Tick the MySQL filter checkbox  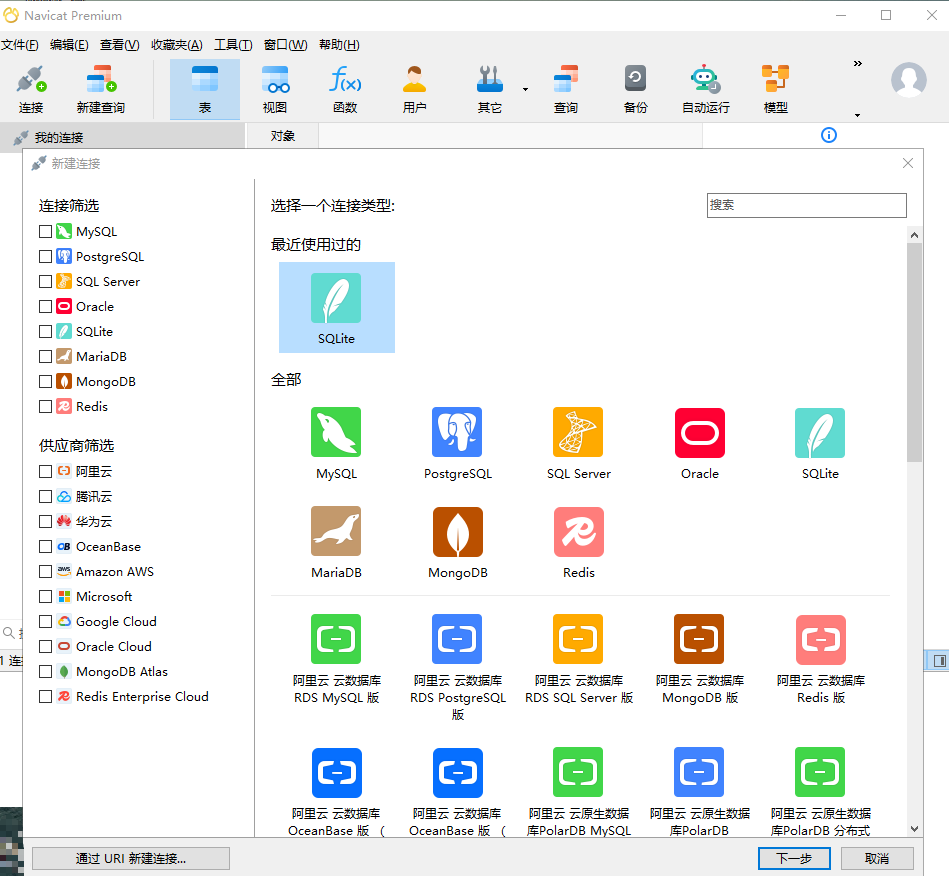(45, 231)
